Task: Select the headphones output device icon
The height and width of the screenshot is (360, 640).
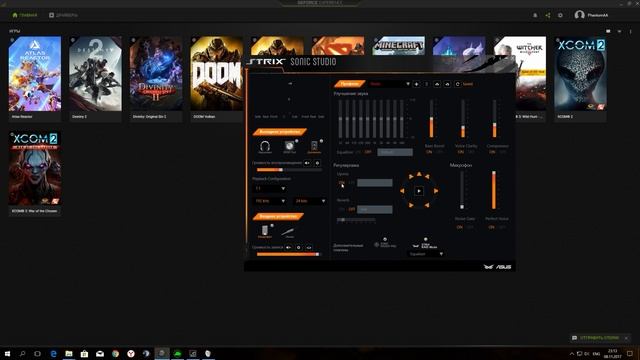Action: (265, 146)
